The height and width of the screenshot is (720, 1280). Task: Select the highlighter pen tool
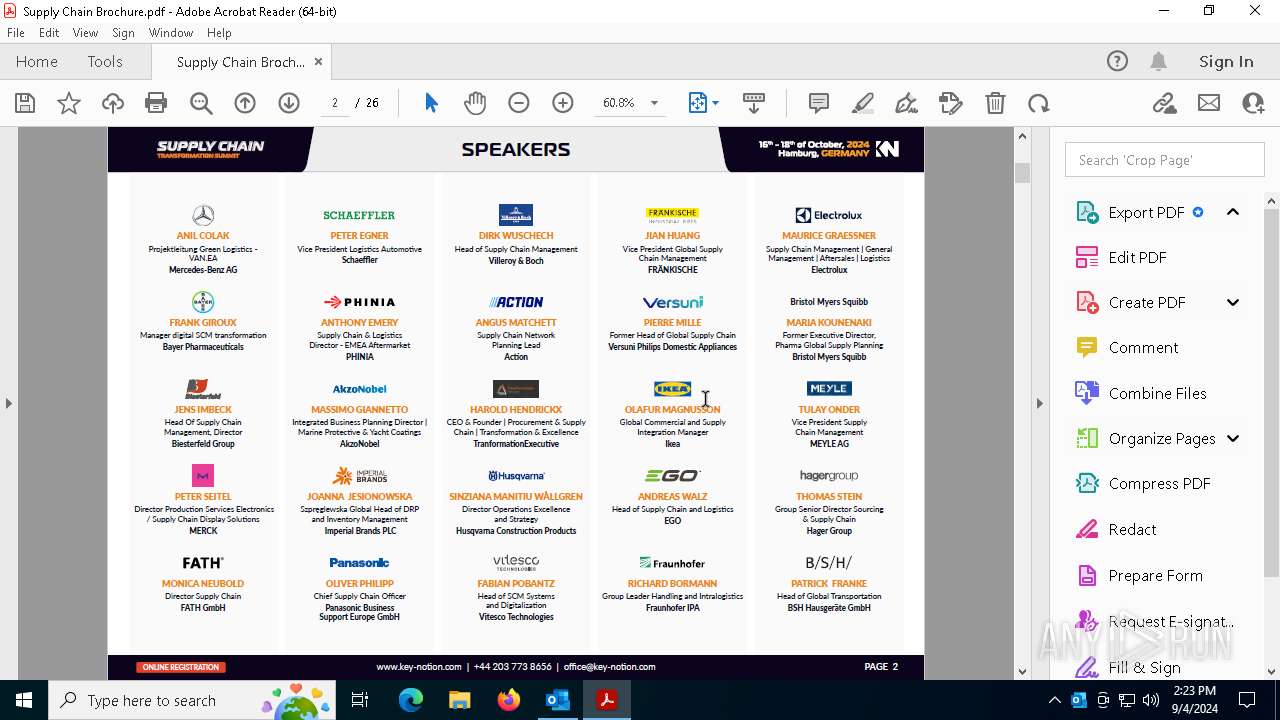pyautogui.click(x=863, y=103)
